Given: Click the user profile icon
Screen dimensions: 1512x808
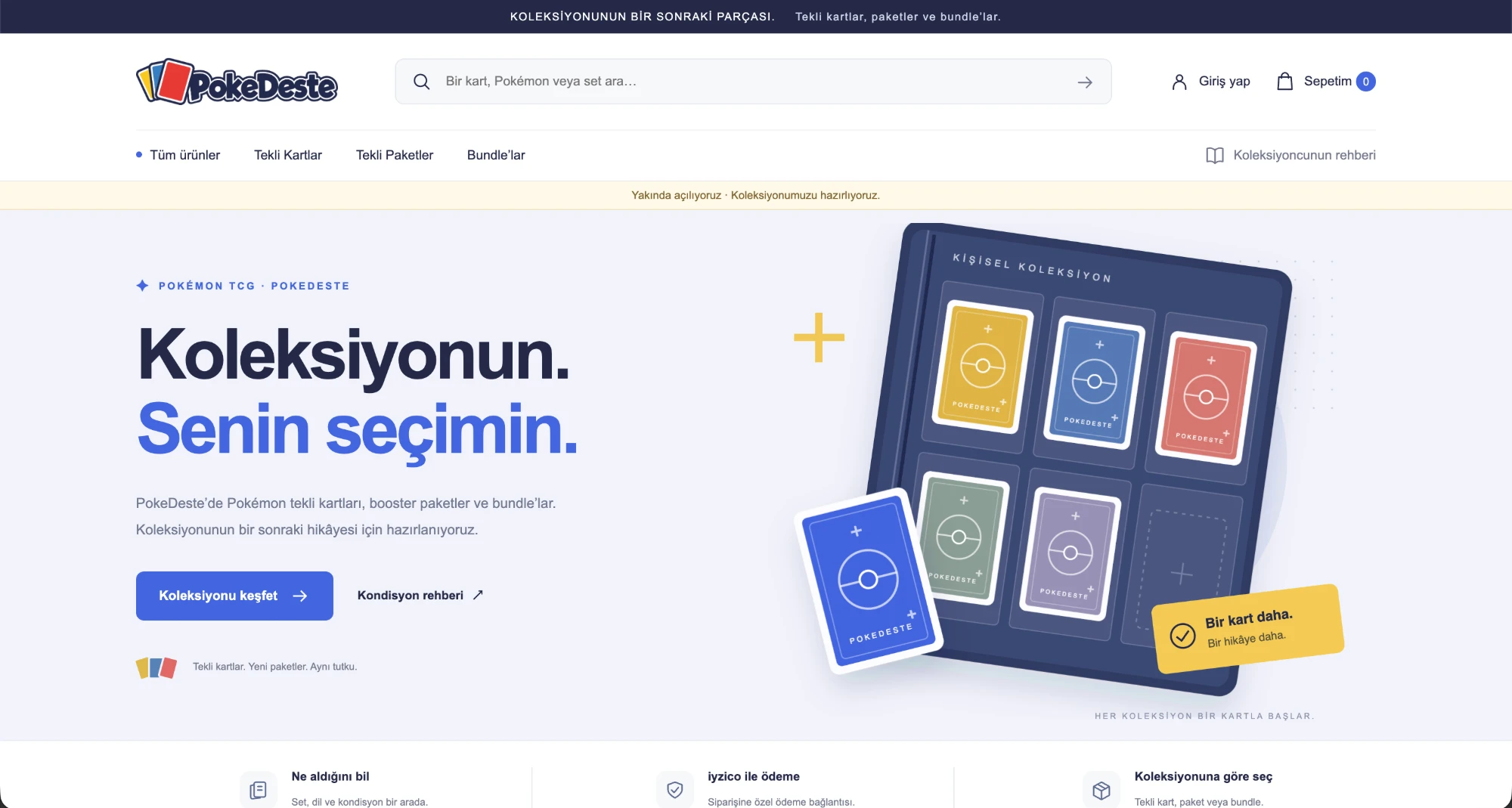Looking at the screenshot, I should pyautogui.click(x=1179, y=82).
